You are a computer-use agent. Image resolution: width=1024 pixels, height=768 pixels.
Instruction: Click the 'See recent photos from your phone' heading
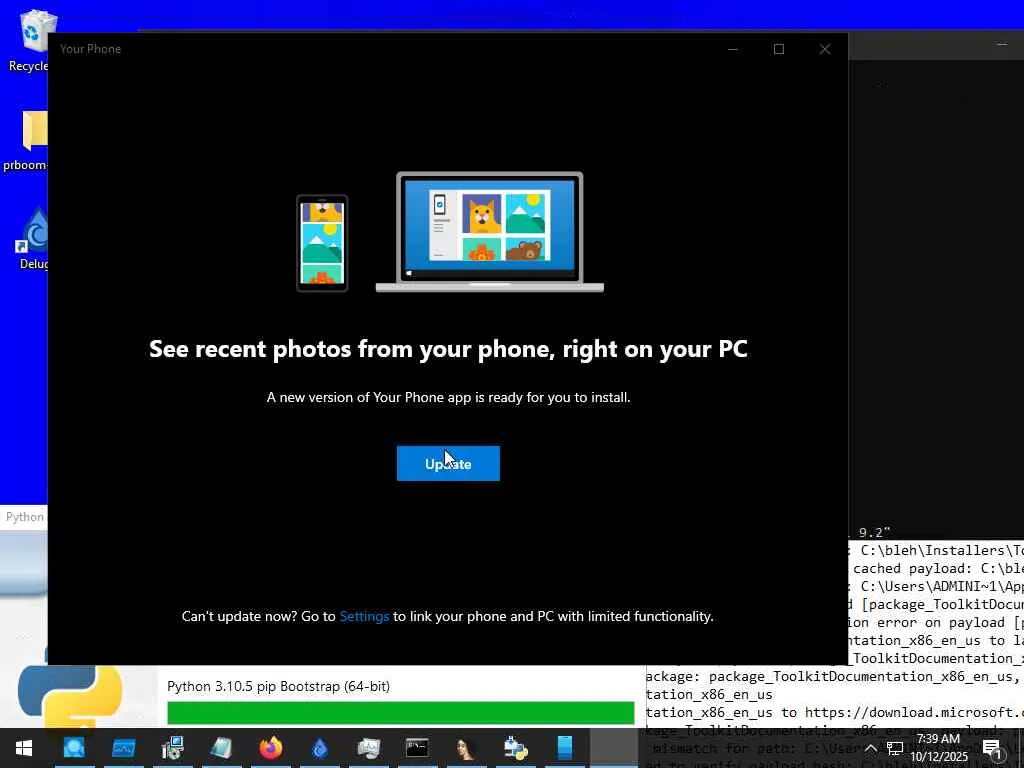tap(448, 349)
